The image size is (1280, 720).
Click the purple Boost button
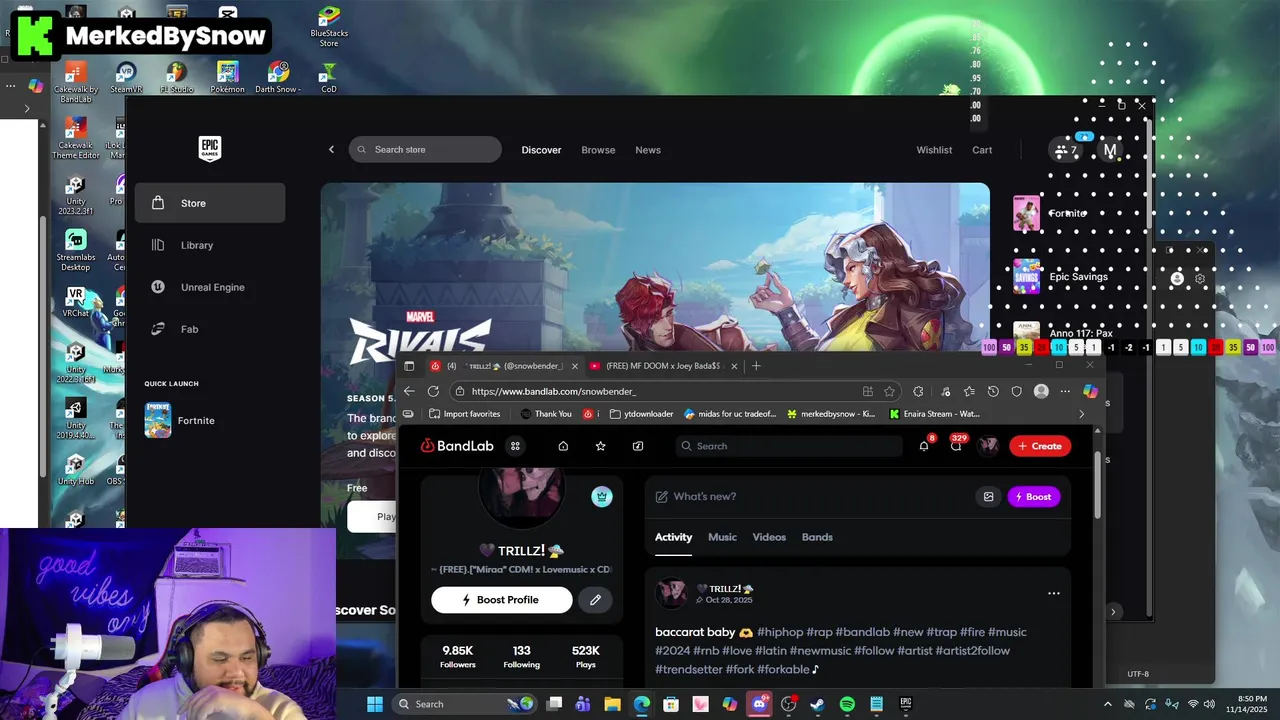(x=1033, y=497)
